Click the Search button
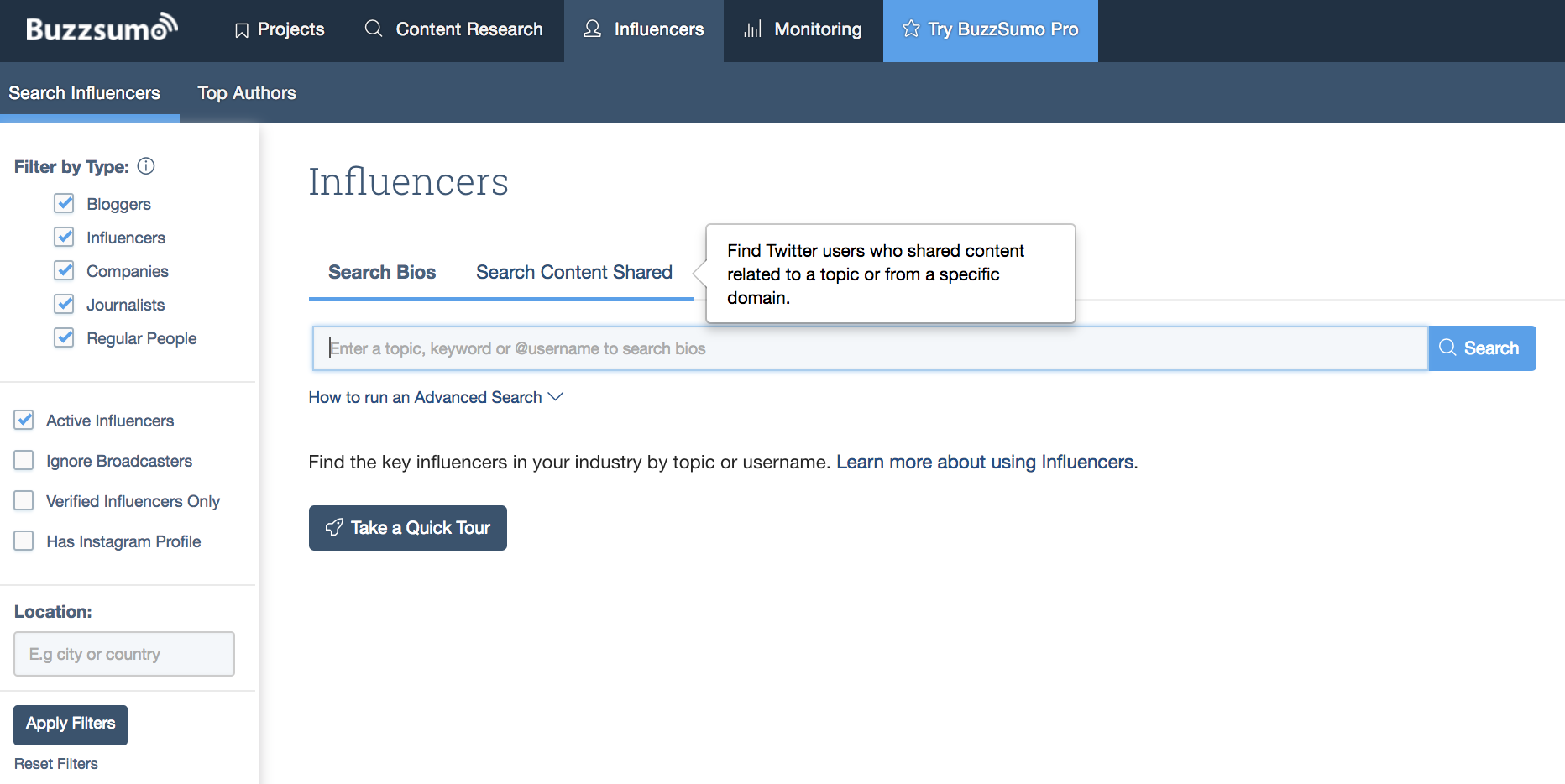 point(1482,348)
